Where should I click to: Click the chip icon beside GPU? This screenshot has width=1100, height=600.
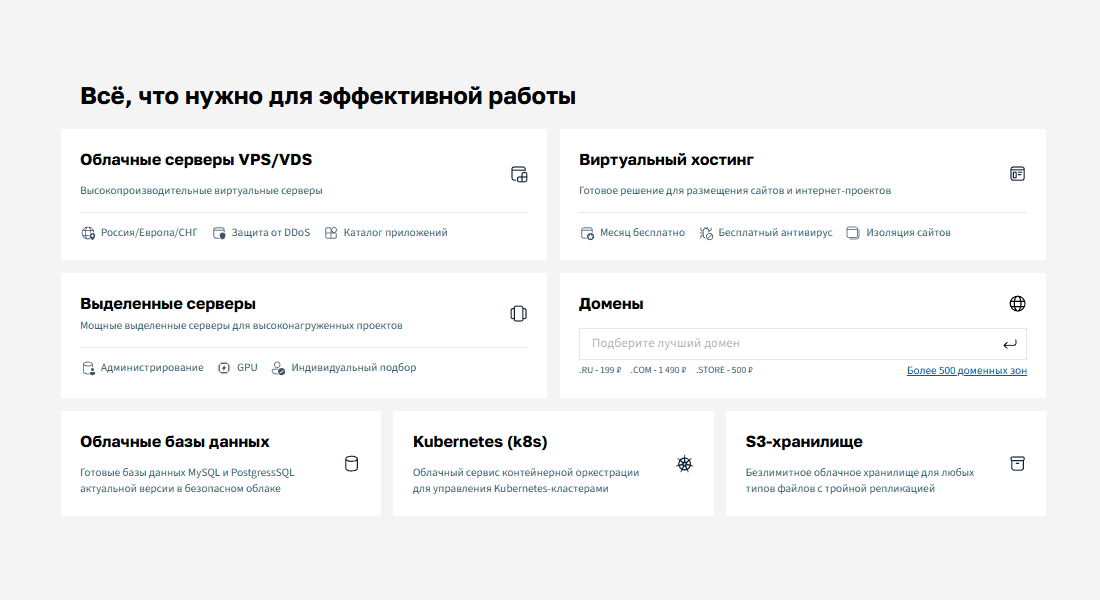[x=224, y=368]
